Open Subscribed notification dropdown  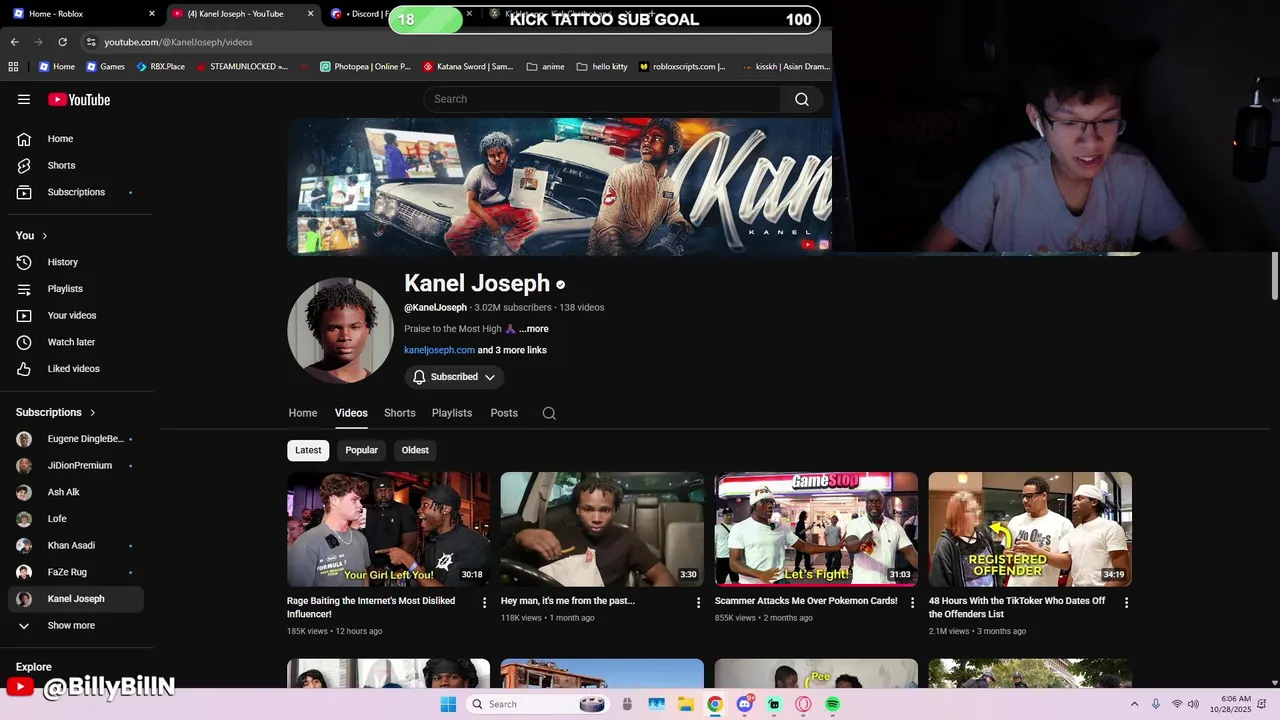tap(454, 377)
